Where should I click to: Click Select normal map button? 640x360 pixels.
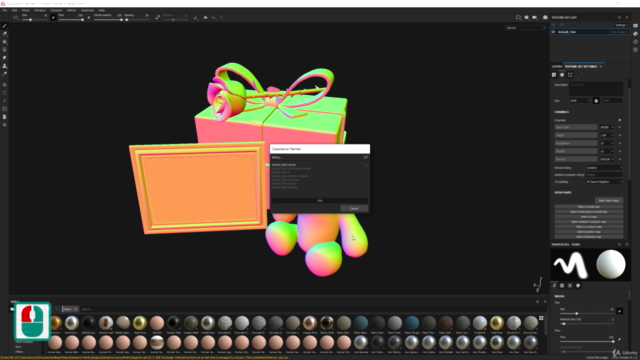click(589, 207)
